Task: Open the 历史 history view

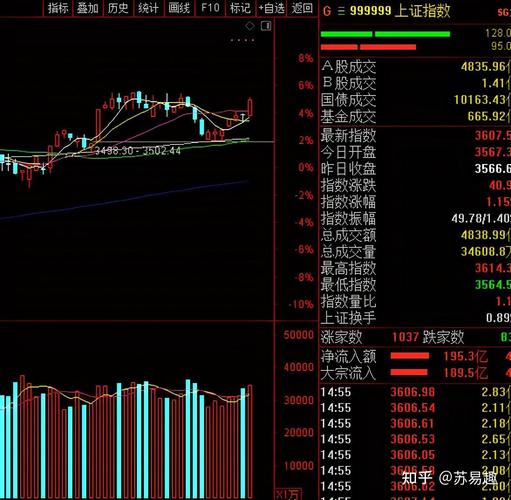Action: (x=118, y=8)
